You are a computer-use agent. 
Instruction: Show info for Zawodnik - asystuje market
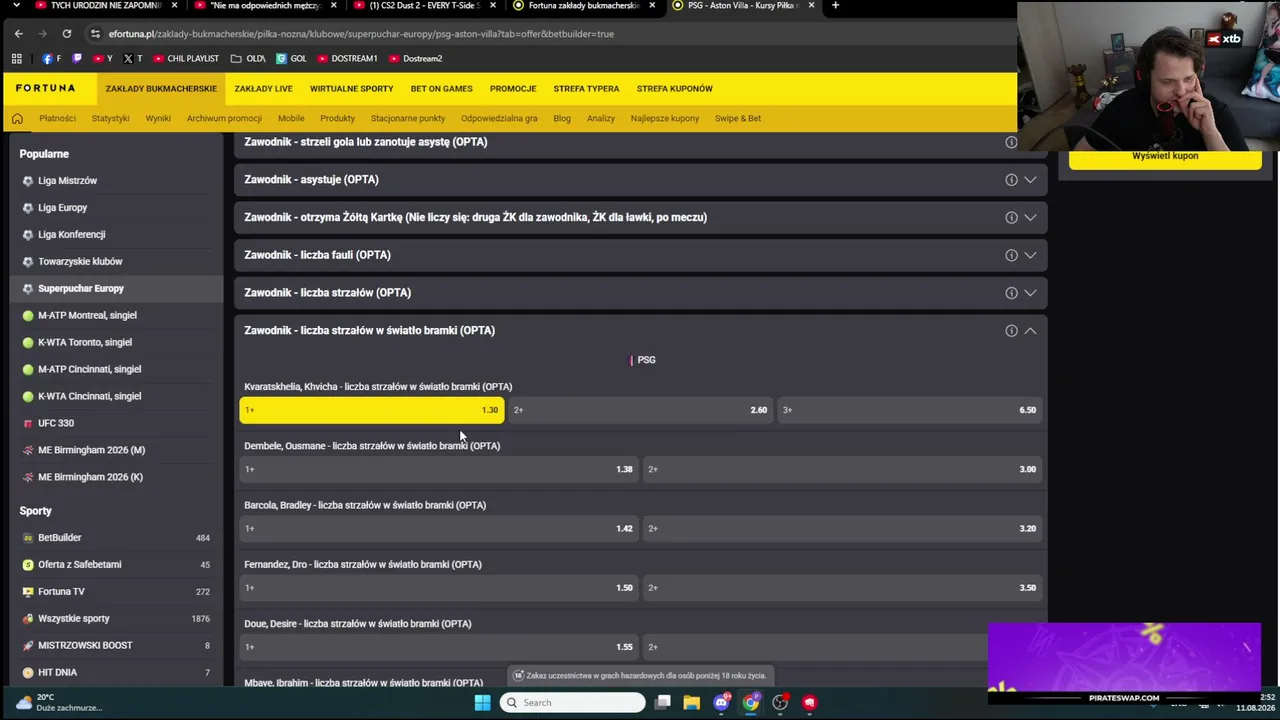(x=1011, y=180)
